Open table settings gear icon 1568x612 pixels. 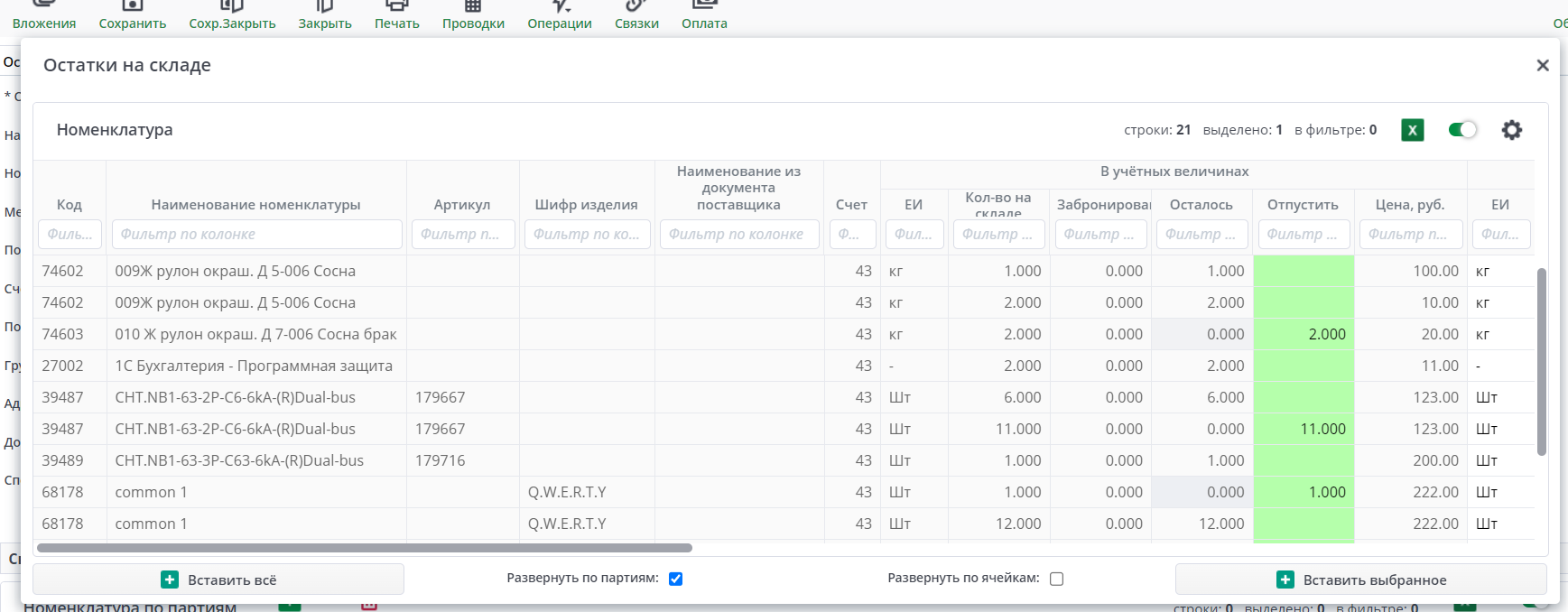coord(1511,130)
